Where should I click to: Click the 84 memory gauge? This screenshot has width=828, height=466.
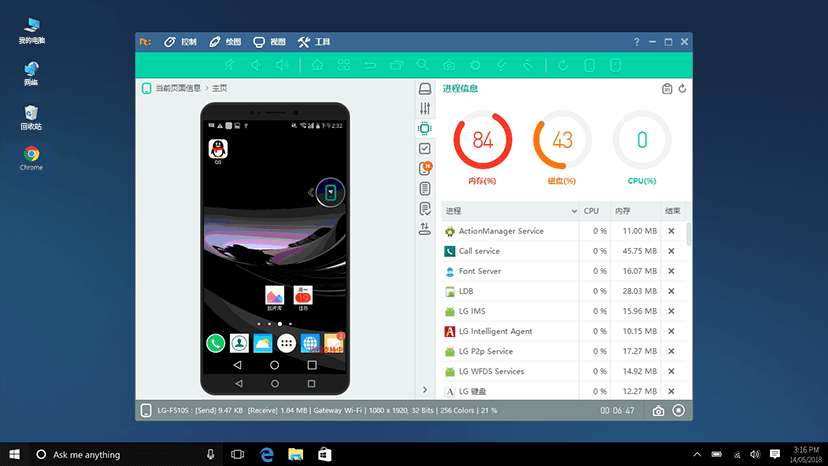(483, 140)
